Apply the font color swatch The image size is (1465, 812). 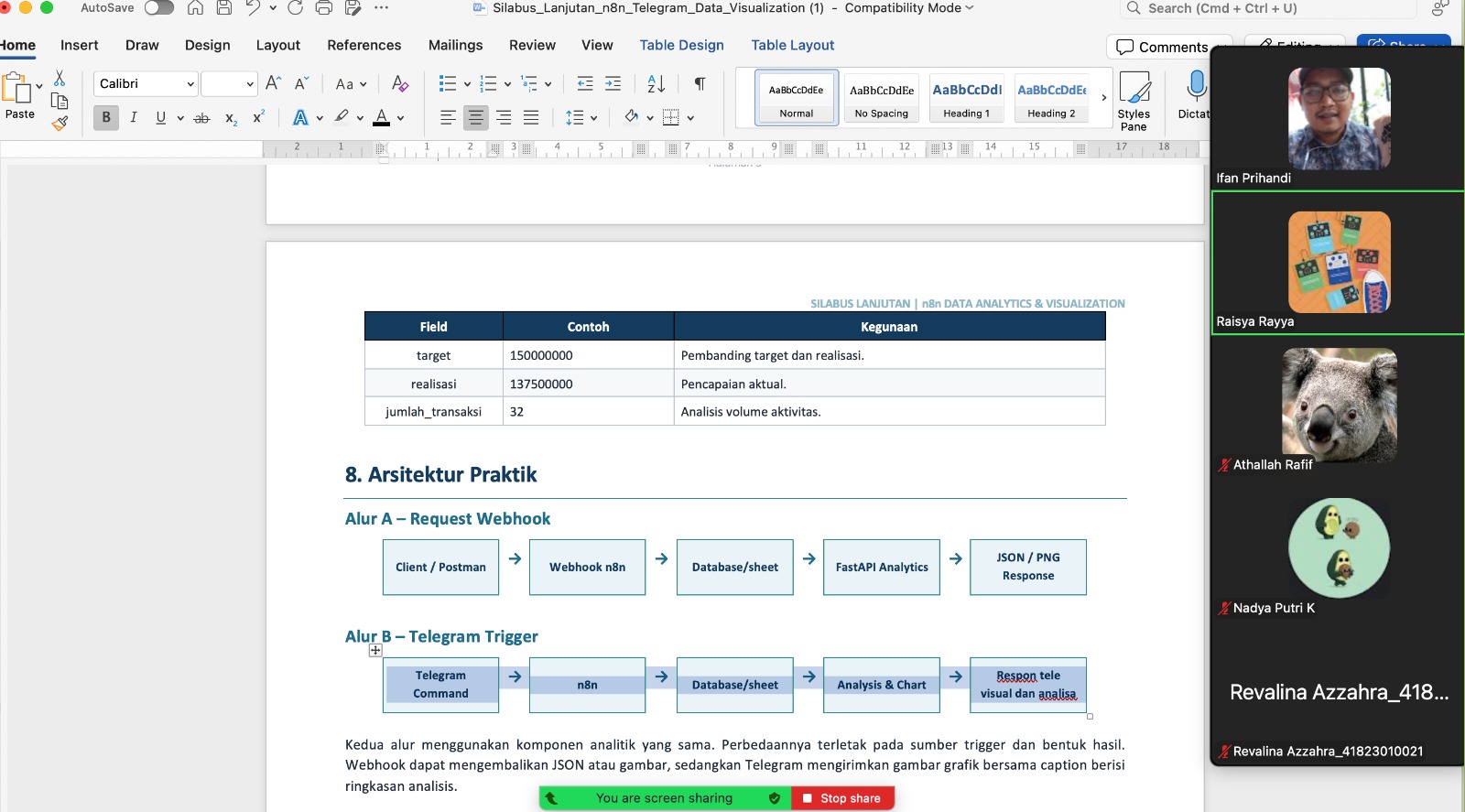382,118
